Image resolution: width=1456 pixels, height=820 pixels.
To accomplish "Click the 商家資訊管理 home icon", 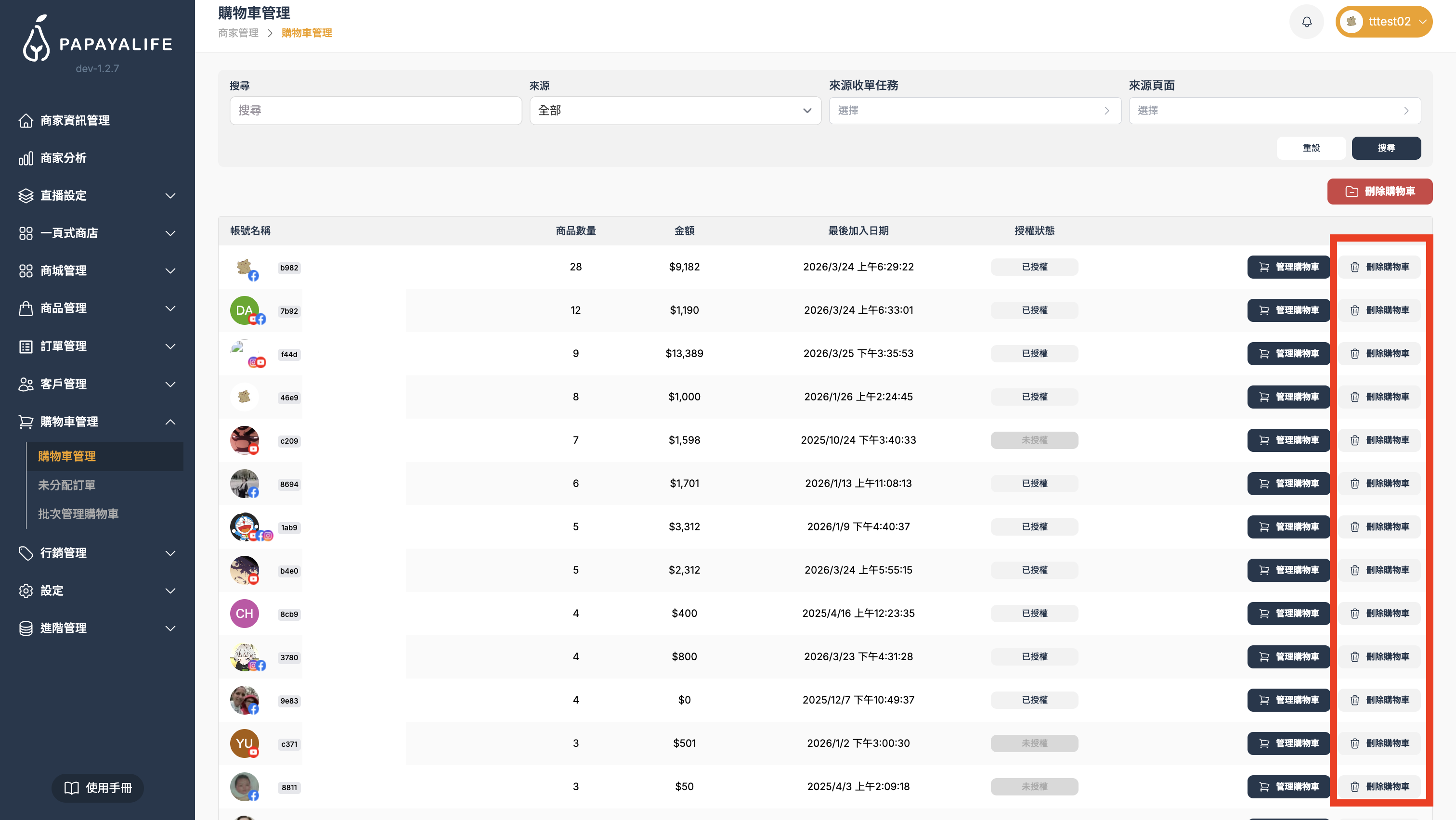I will [x=26, y=120].
